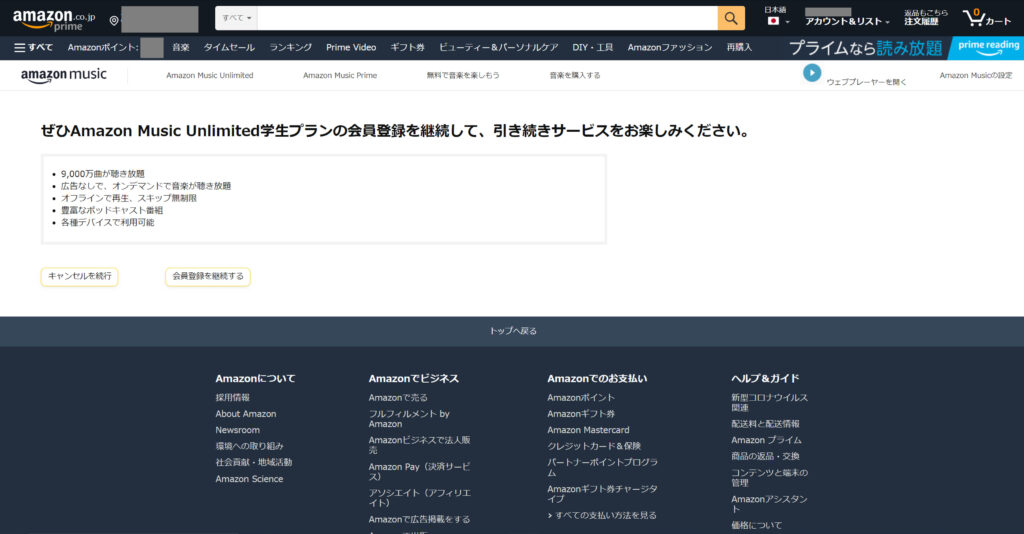The image size is (1024, 534).
Task: Open Amazonギフト券チャージタイプ footer link
Action: pos(602,494)
